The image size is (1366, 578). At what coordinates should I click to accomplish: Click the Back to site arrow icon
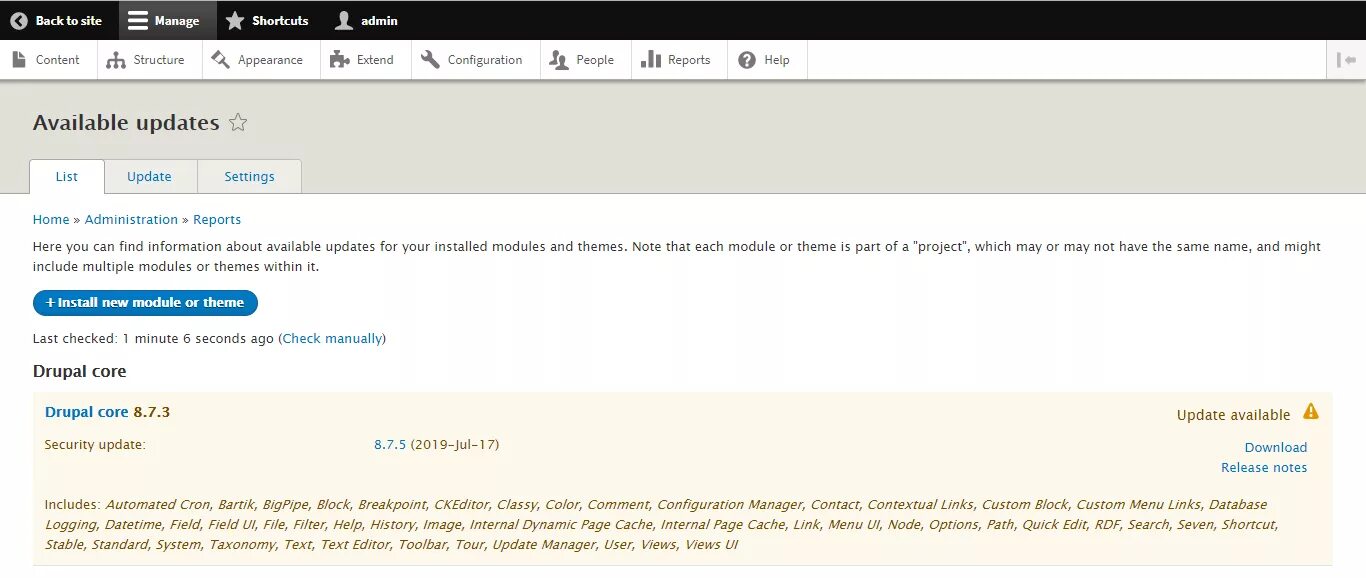(x=19, y=20)
